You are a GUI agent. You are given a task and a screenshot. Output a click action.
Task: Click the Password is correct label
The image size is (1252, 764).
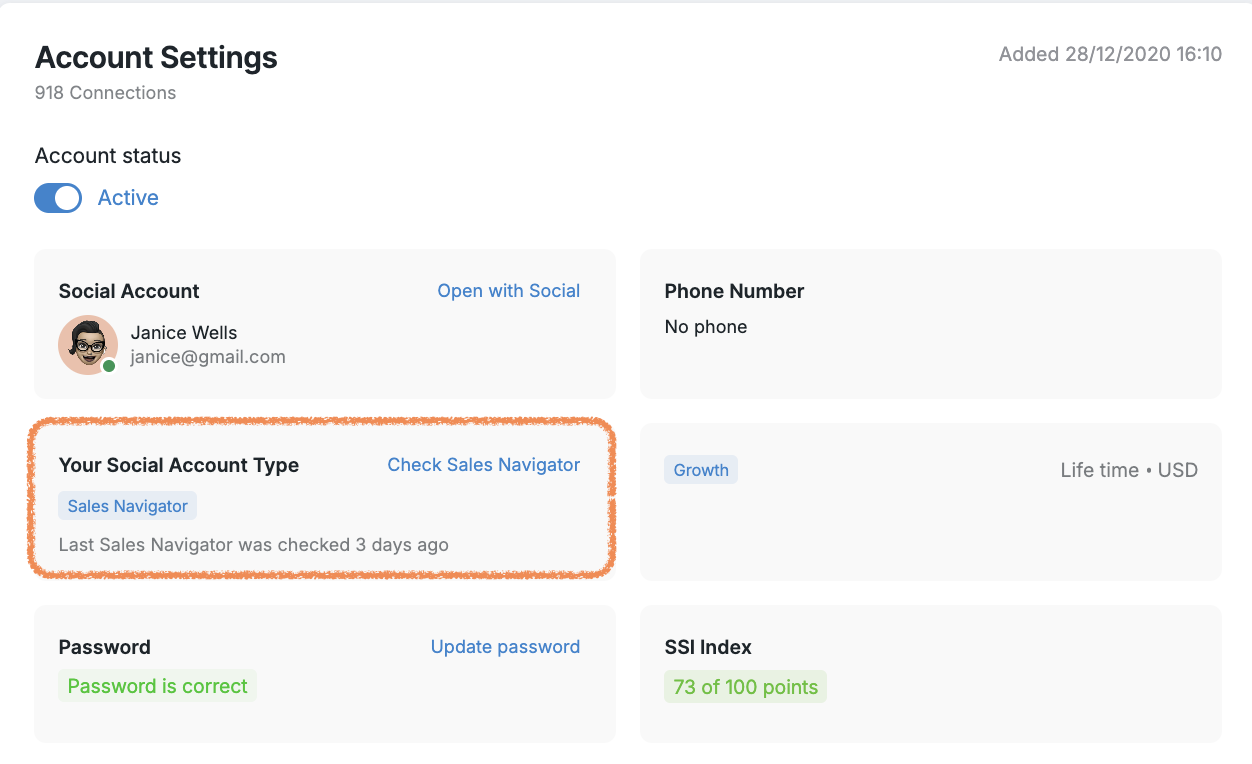(x=158, y=686)
